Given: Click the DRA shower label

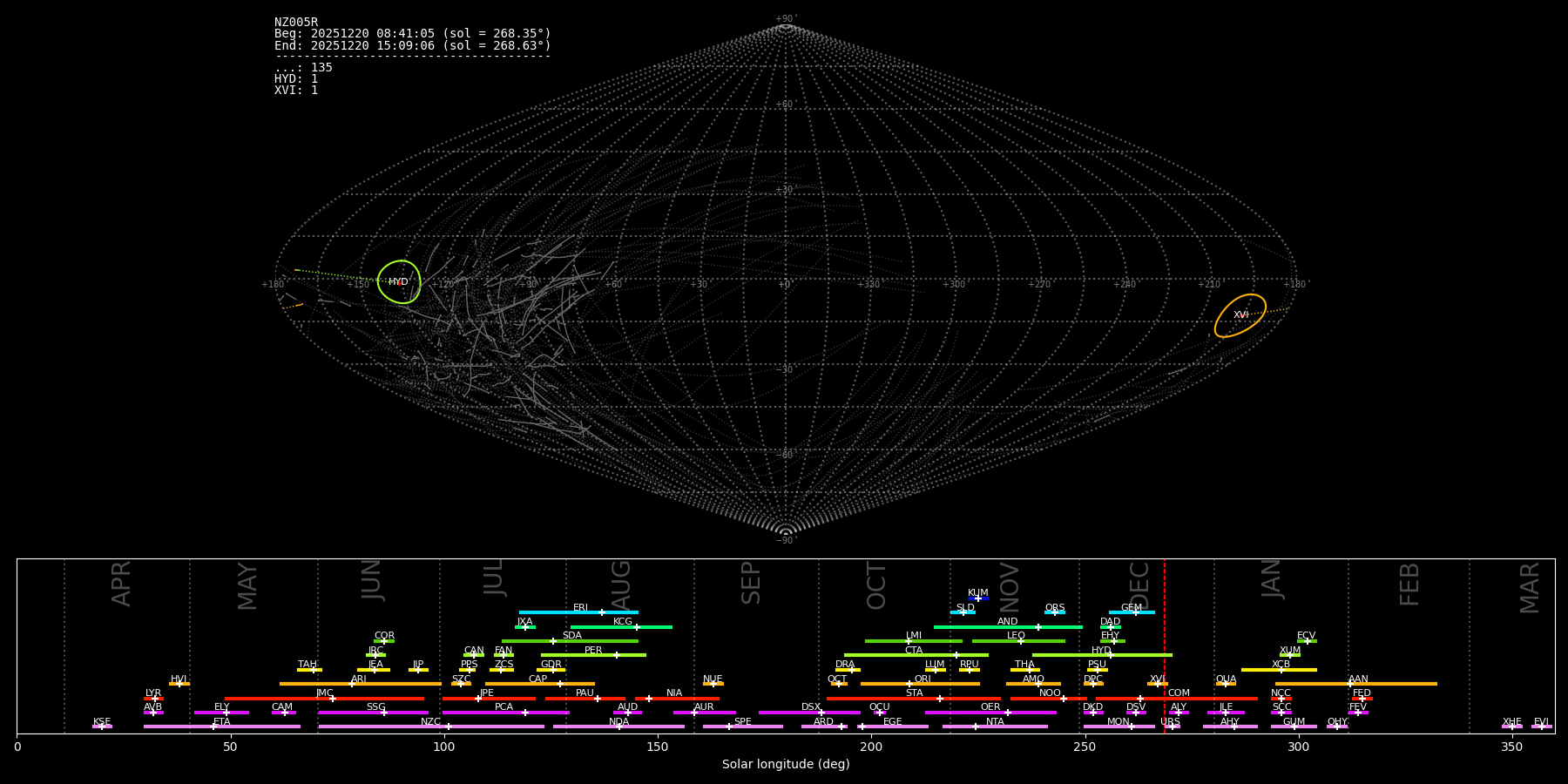Looking at the screenshot, I should 845,665.
